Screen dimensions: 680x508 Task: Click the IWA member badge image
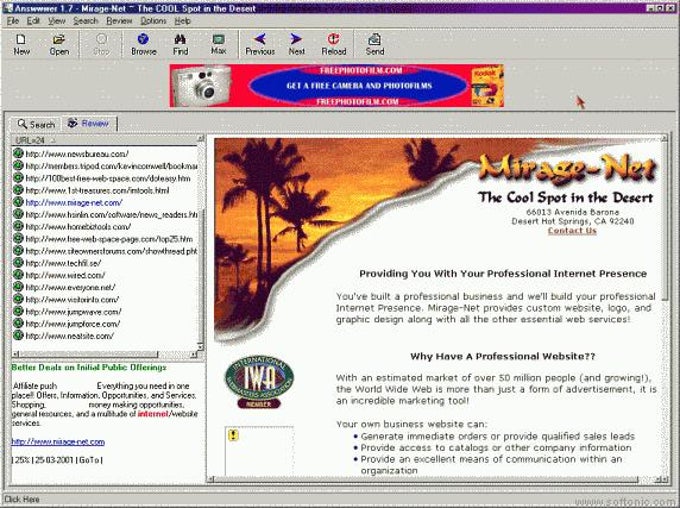click(x=259, y=382)
